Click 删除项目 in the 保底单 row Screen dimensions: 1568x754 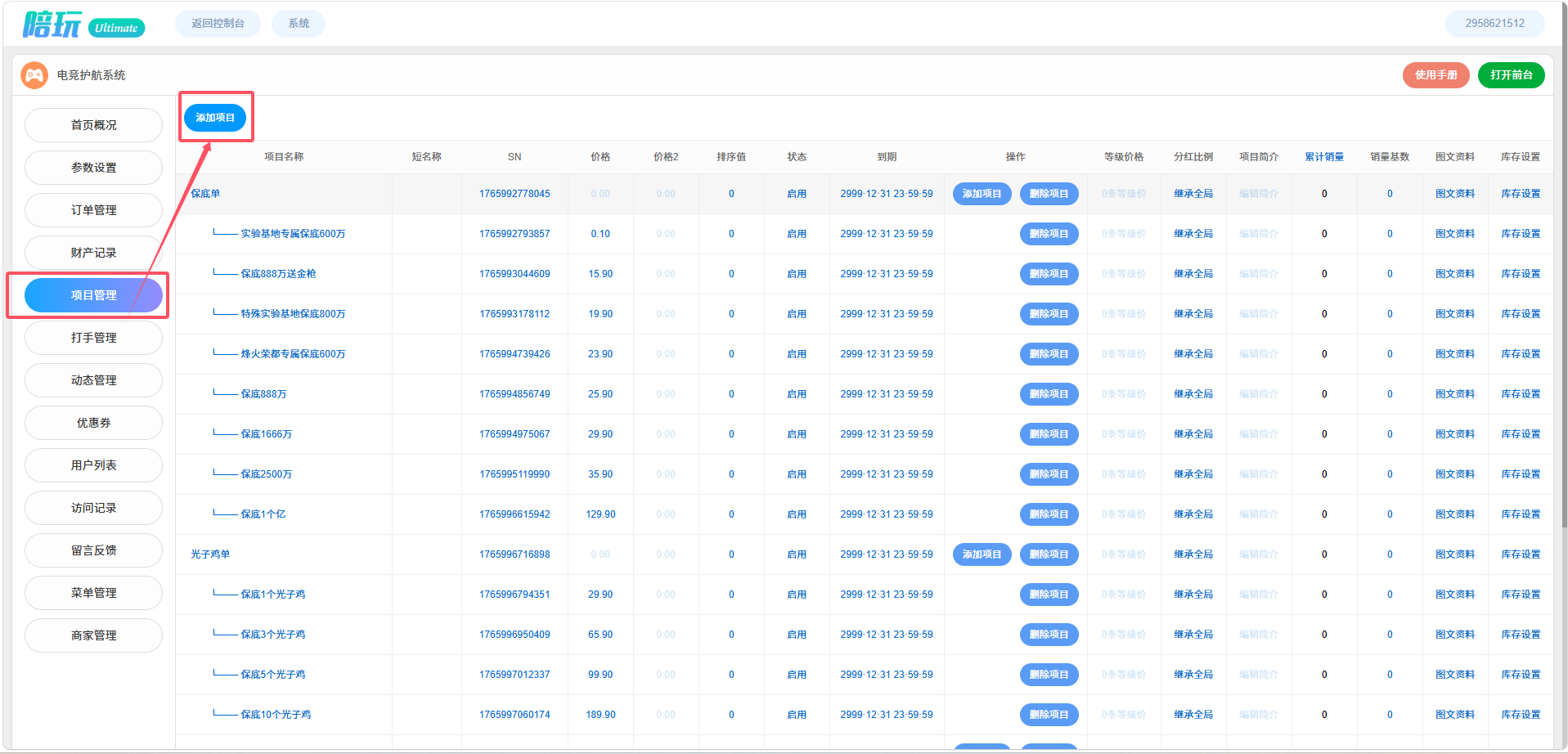(x=1049, y=194)
